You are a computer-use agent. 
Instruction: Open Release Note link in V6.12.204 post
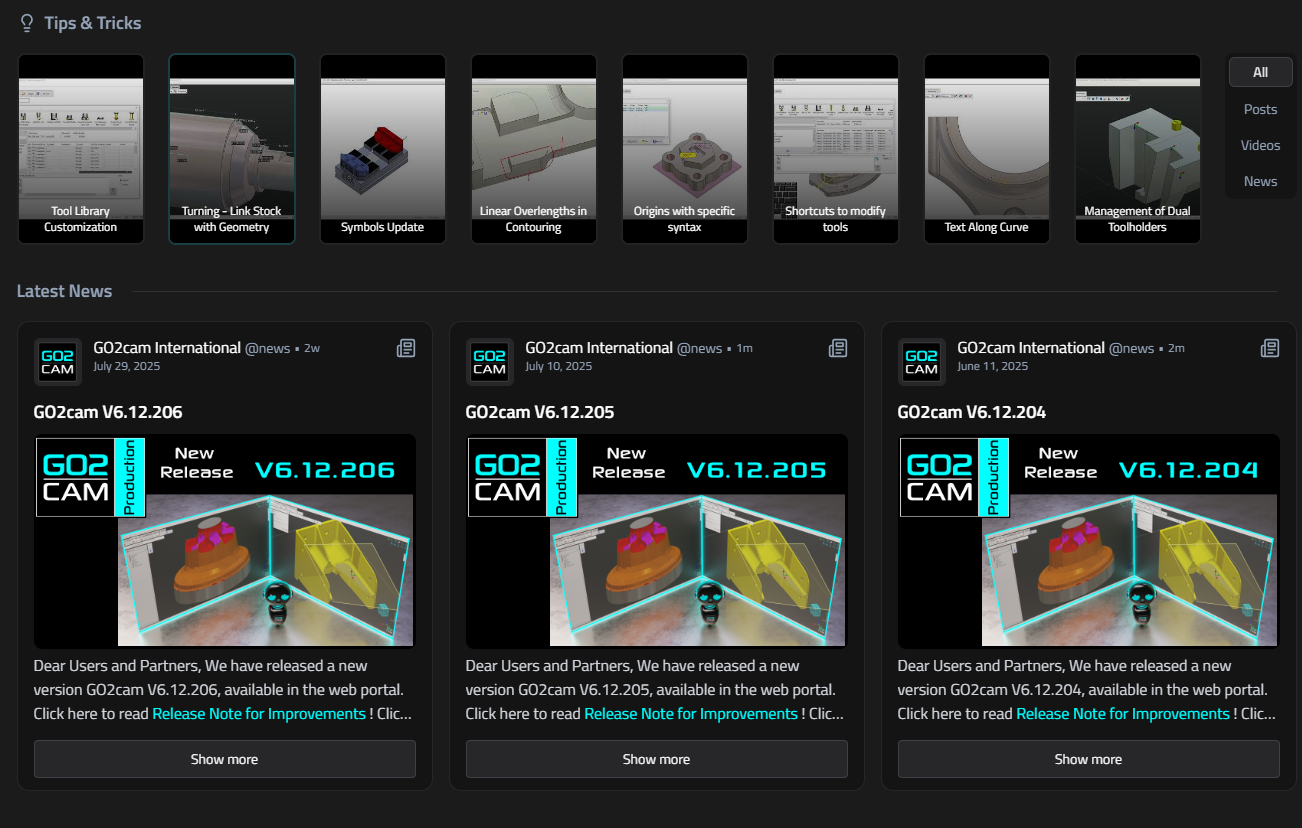coord(1123,714)
